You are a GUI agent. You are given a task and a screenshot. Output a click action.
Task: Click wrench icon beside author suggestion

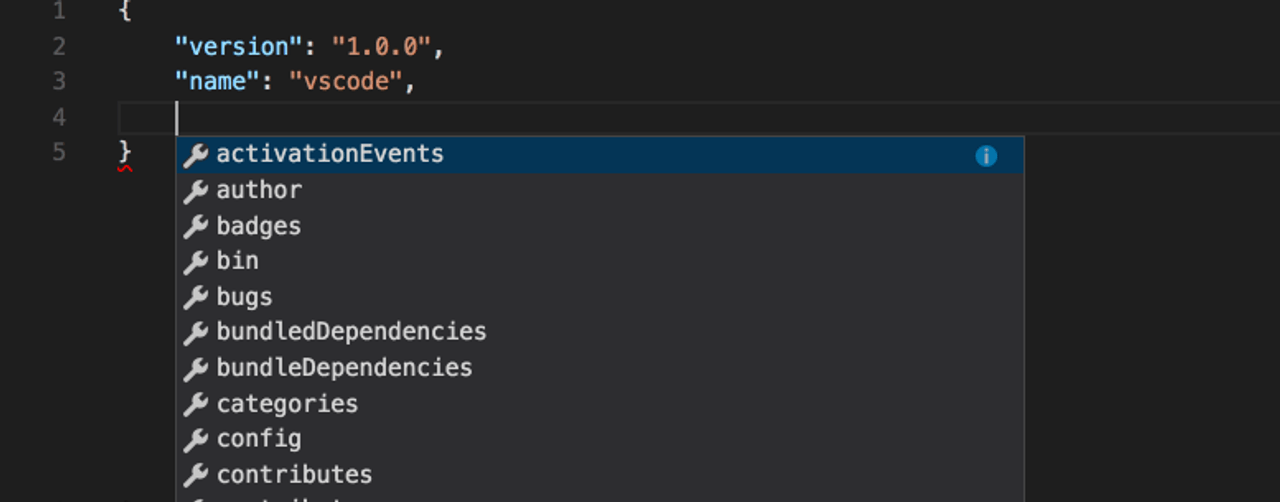pos(196,191)
